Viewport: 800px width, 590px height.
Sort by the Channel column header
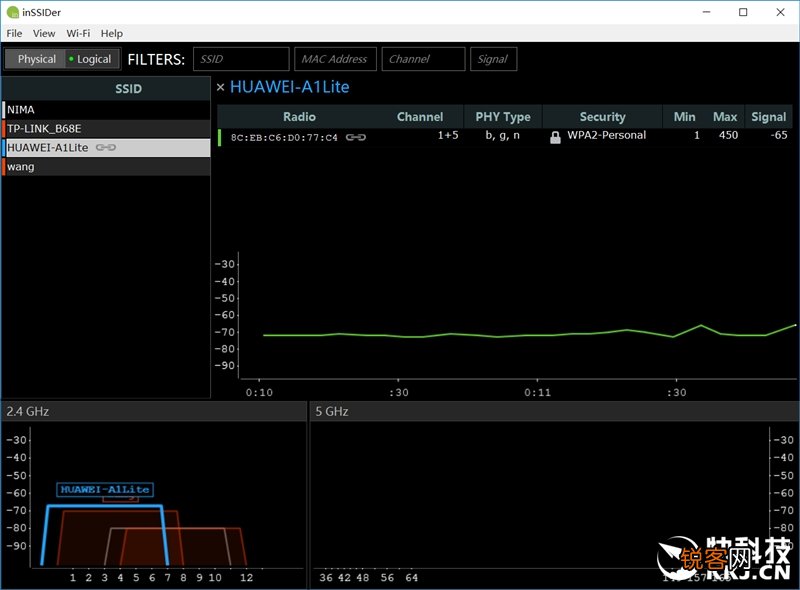420,117
